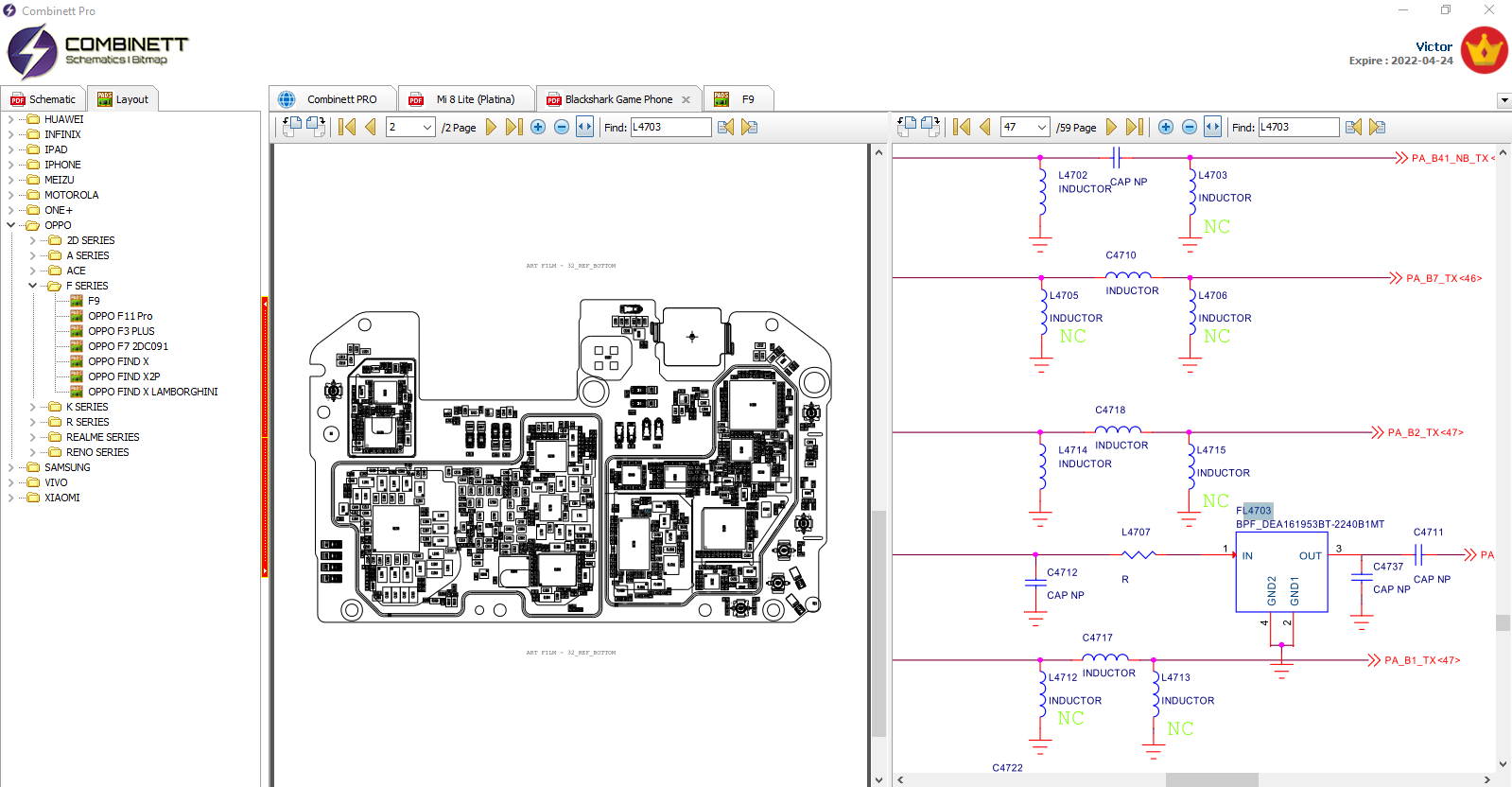Expand the A SERIES folder
Screen dimensions: 1512x787
tap(32, 255)
